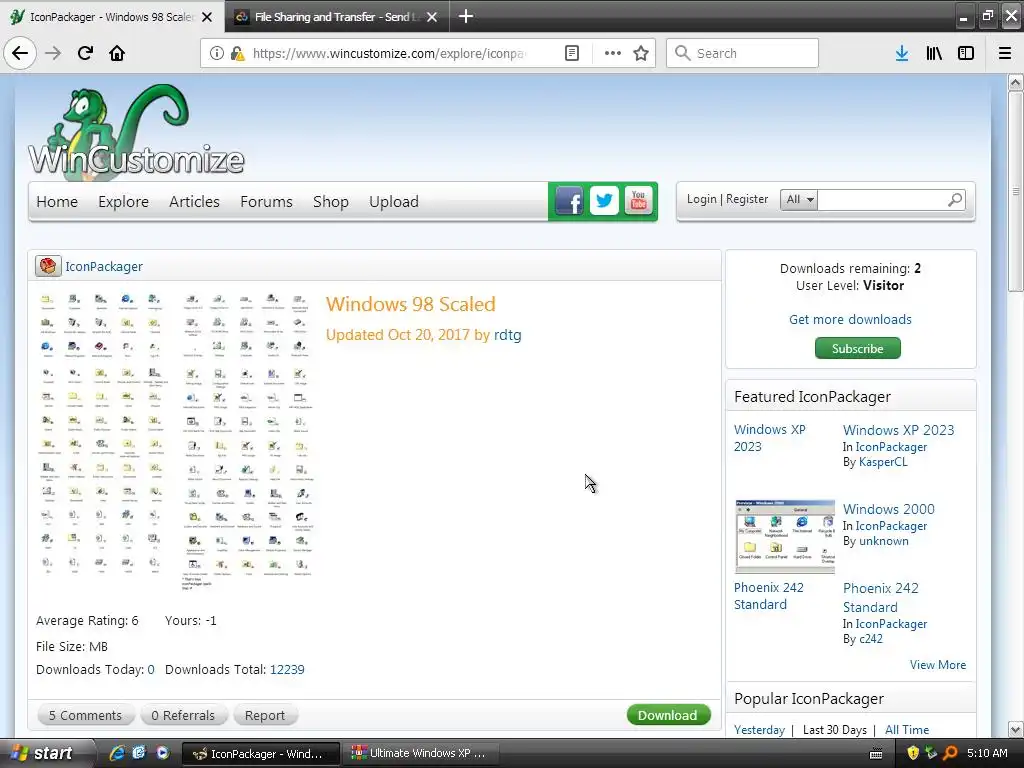Bookmark this page with the star icon
Image resolution: width=1024 pixels, height=768 pixels.
coord(641,54)
